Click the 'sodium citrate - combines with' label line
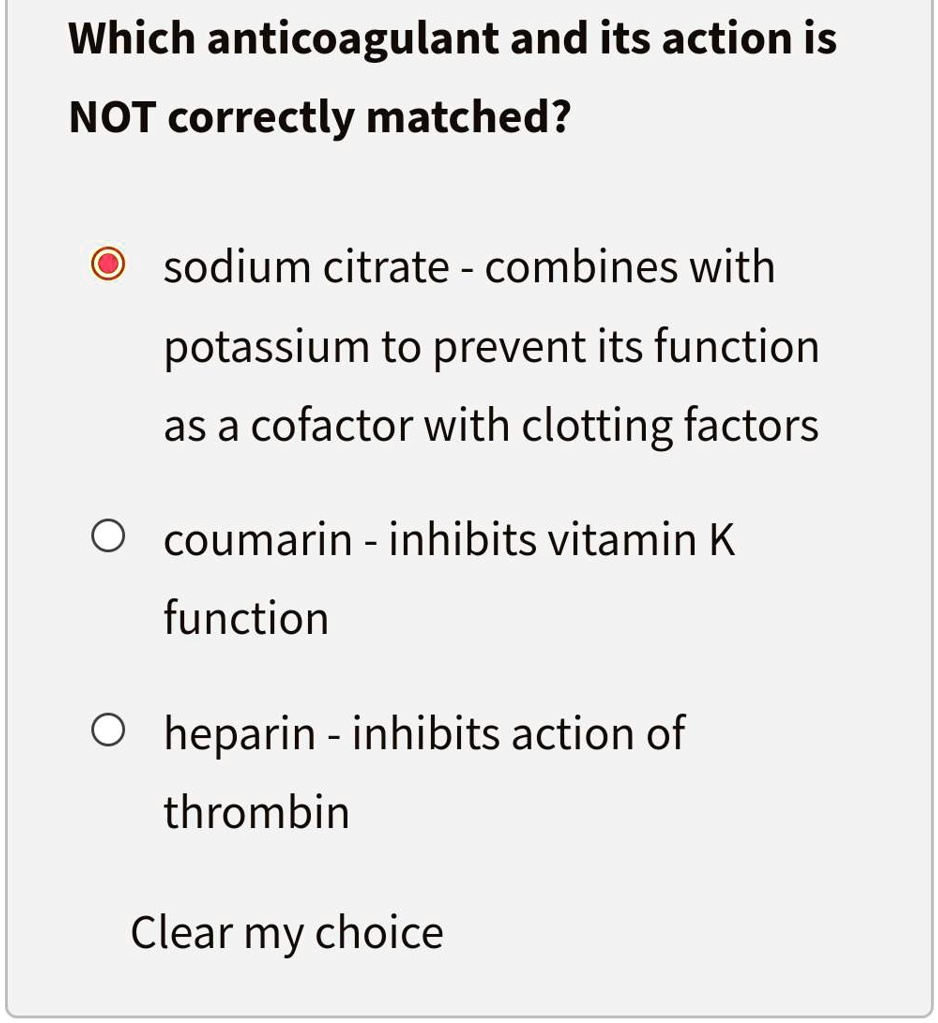 469,268
